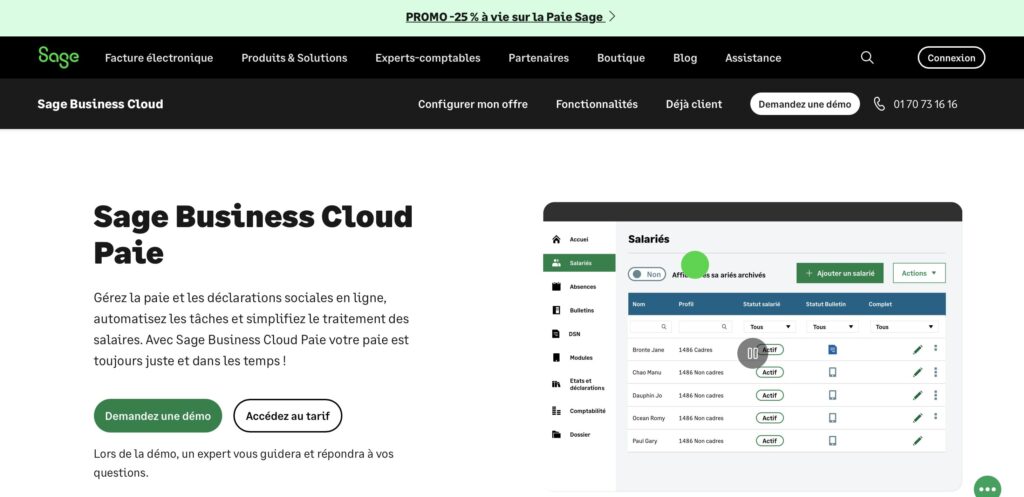Viewport: 1024px width, 497px height.
Task: Click the 'Statut Bulletin' column header
Action: pos(825,304)
